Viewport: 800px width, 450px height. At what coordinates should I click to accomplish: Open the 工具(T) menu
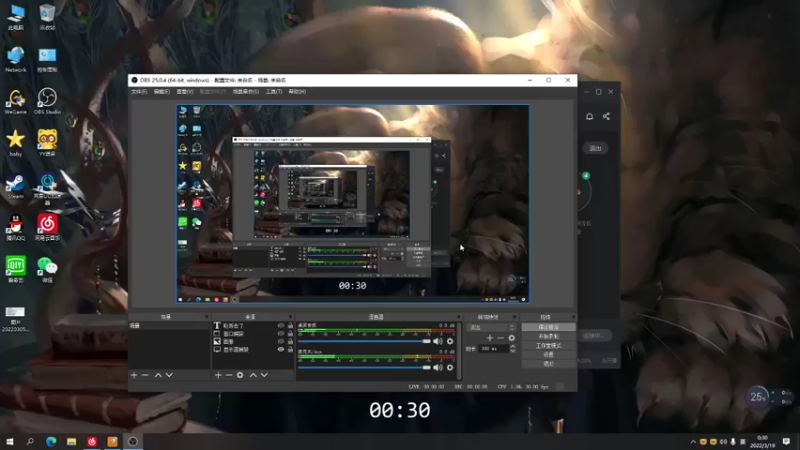pyautogui.click(x=274, y=92)
